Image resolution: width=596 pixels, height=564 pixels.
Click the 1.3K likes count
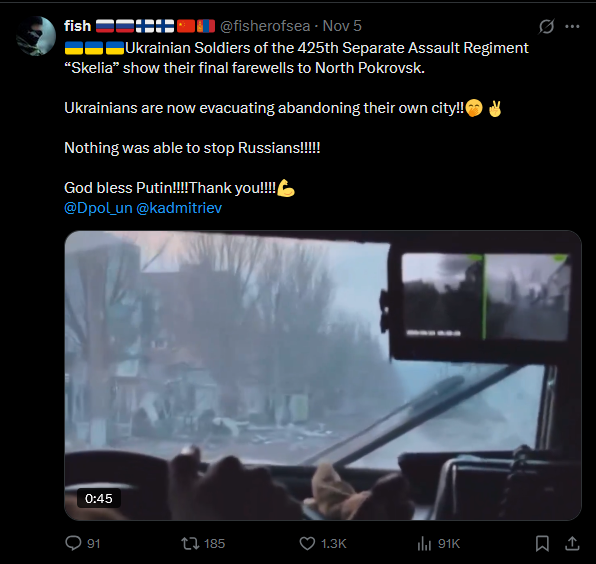tap(333, 544)
